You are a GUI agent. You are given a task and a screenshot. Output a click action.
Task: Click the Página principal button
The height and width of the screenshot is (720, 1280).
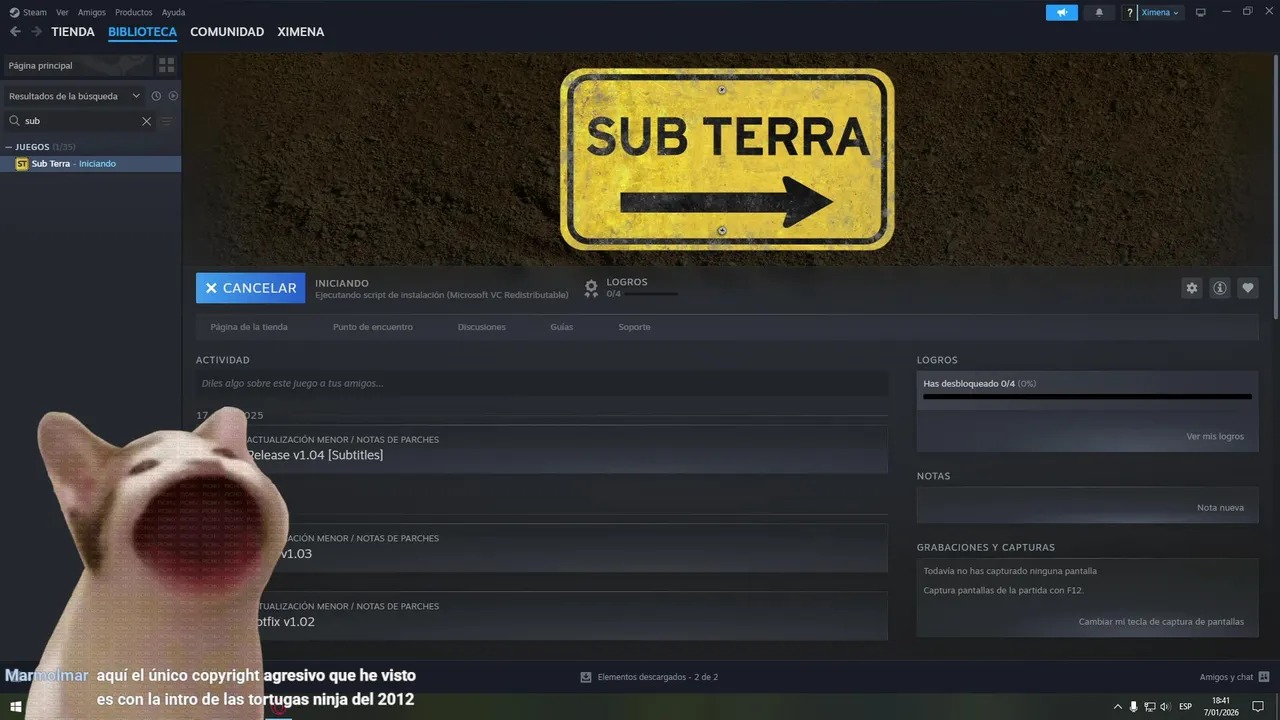[78, 65]
